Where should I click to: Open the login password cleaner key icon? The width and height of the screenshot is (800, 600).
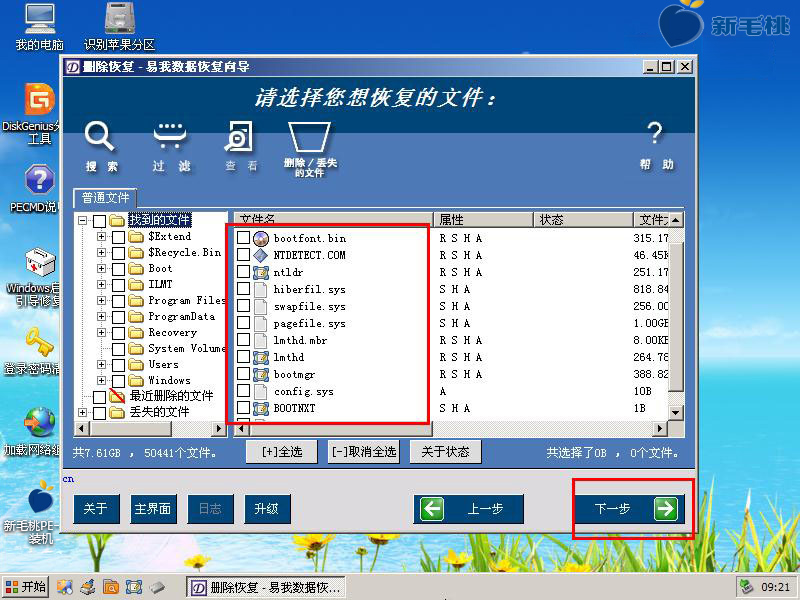coord(39,342)
